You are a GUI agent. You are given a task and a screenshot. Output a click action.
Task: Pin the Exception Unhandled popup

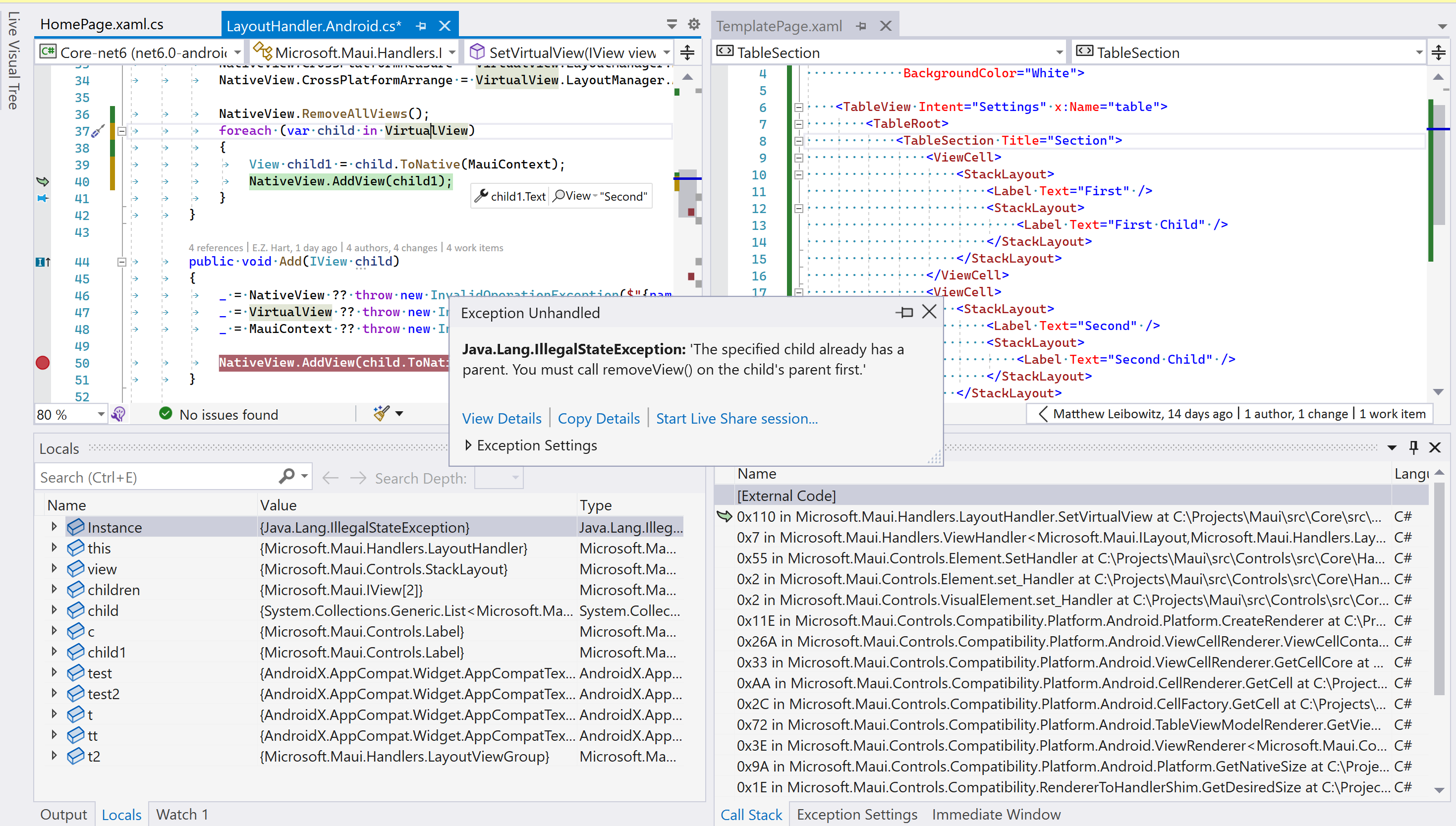tap(905, 312)
